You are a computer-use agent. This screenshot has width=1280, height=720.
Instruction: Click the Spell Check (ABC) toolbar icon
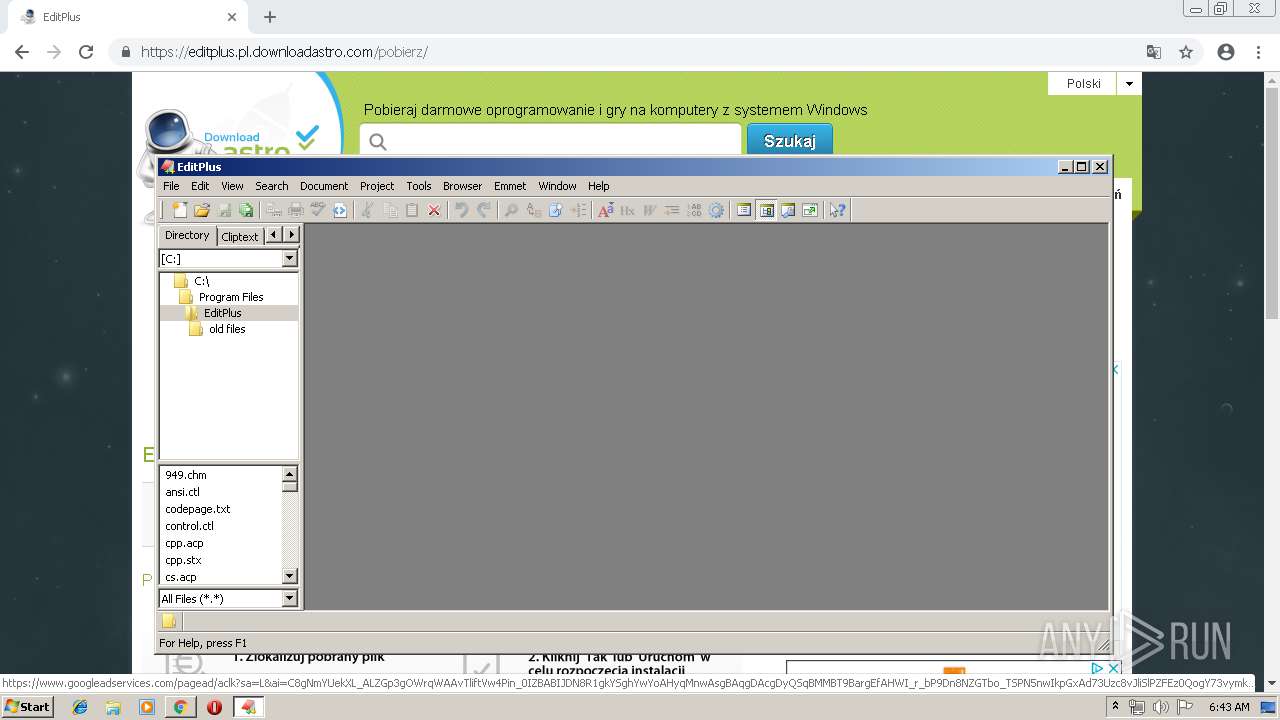coord(318,210)
